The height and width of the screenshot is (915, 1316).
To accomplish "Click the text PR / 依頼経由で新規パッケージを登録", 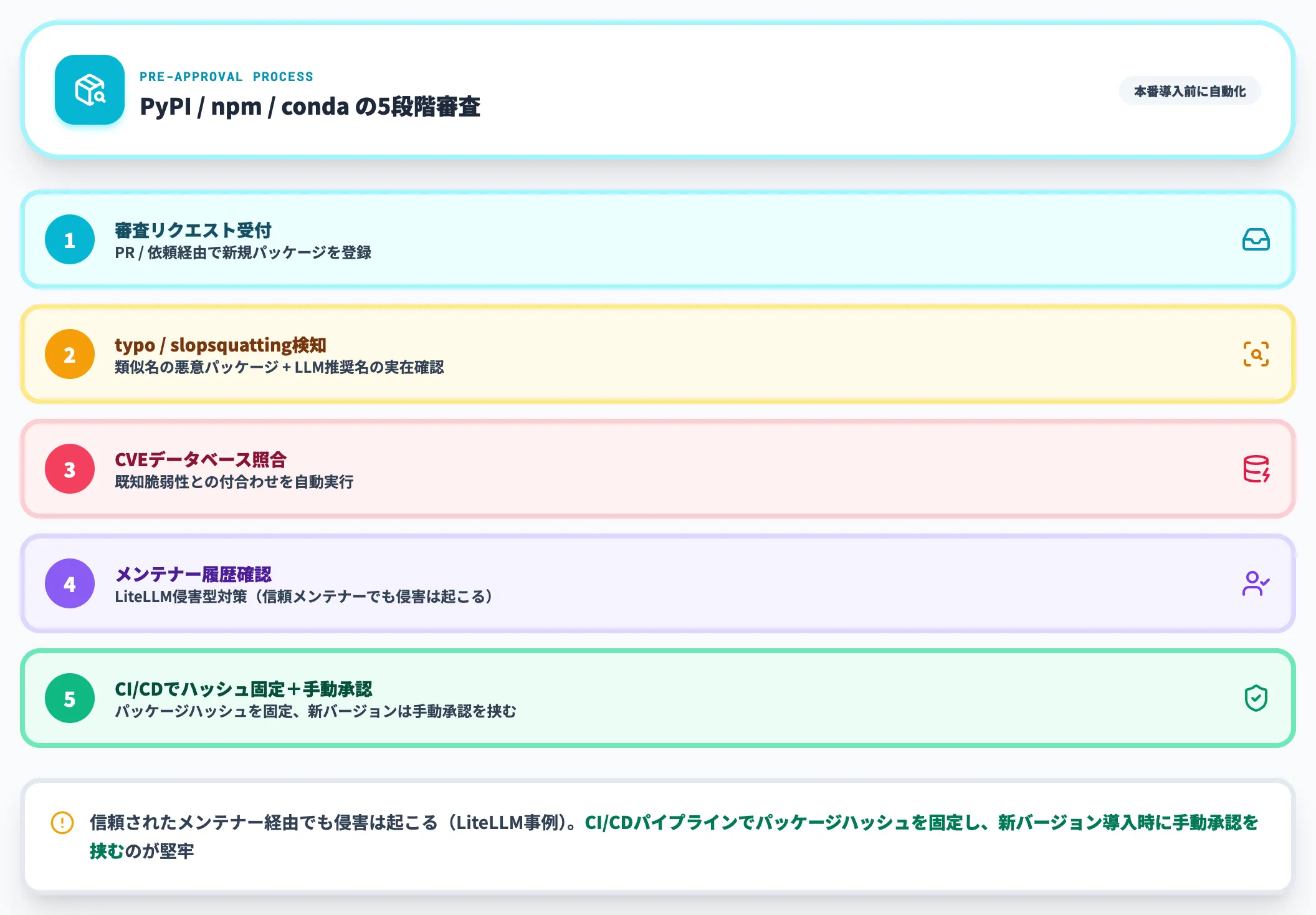I will 243,252.
